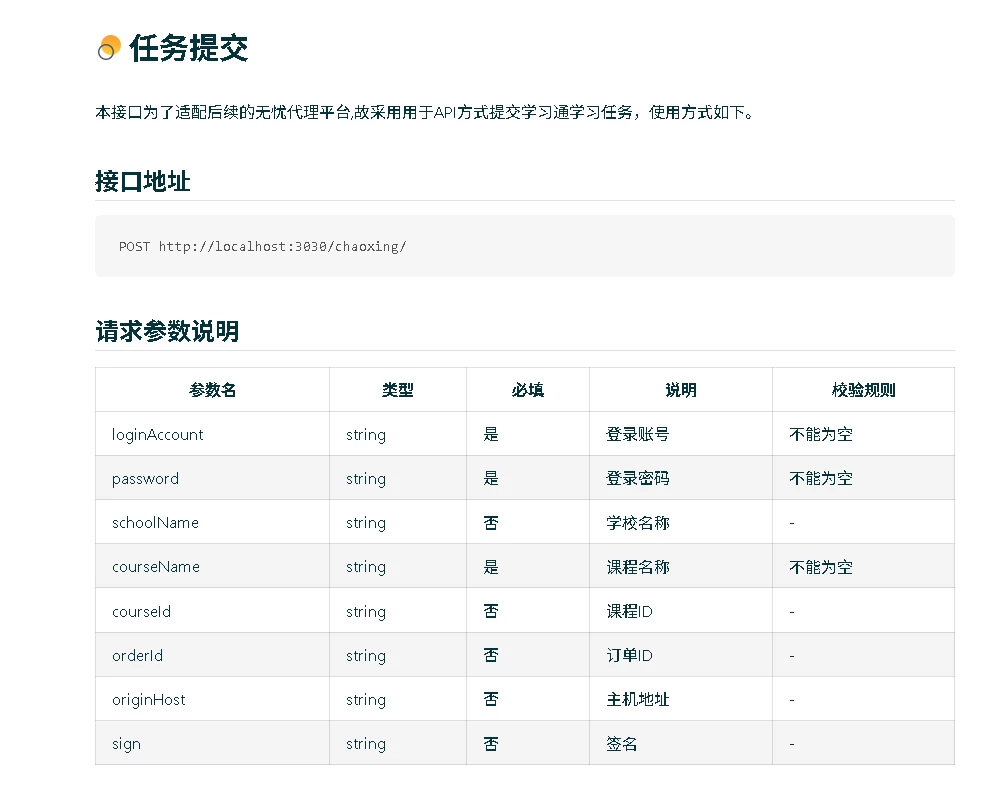The height and width of the screenshot is (792, 997).
Task: Click the courseId parameter name
Action: pos(139,611)
